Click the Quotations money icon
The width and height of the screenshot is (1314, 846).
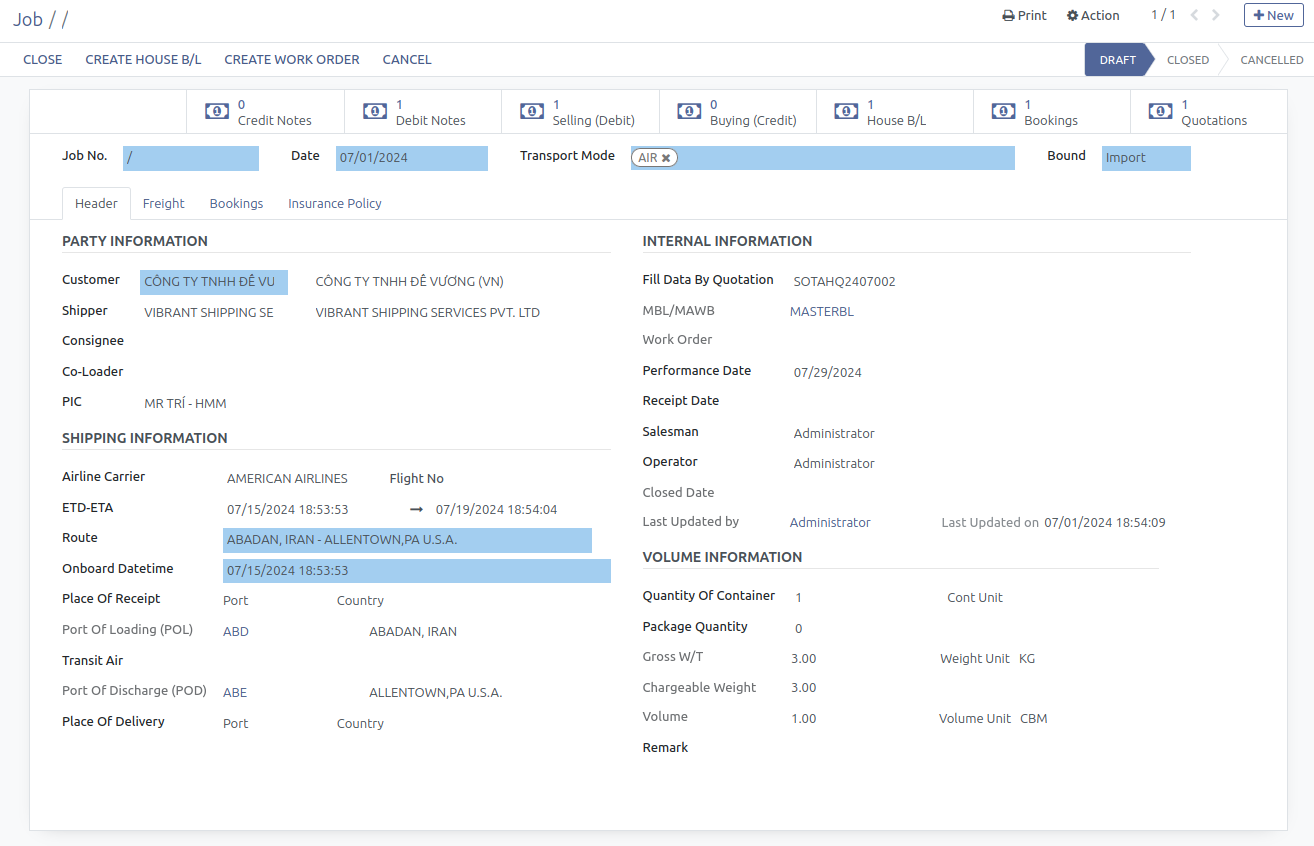(1160, 111)
